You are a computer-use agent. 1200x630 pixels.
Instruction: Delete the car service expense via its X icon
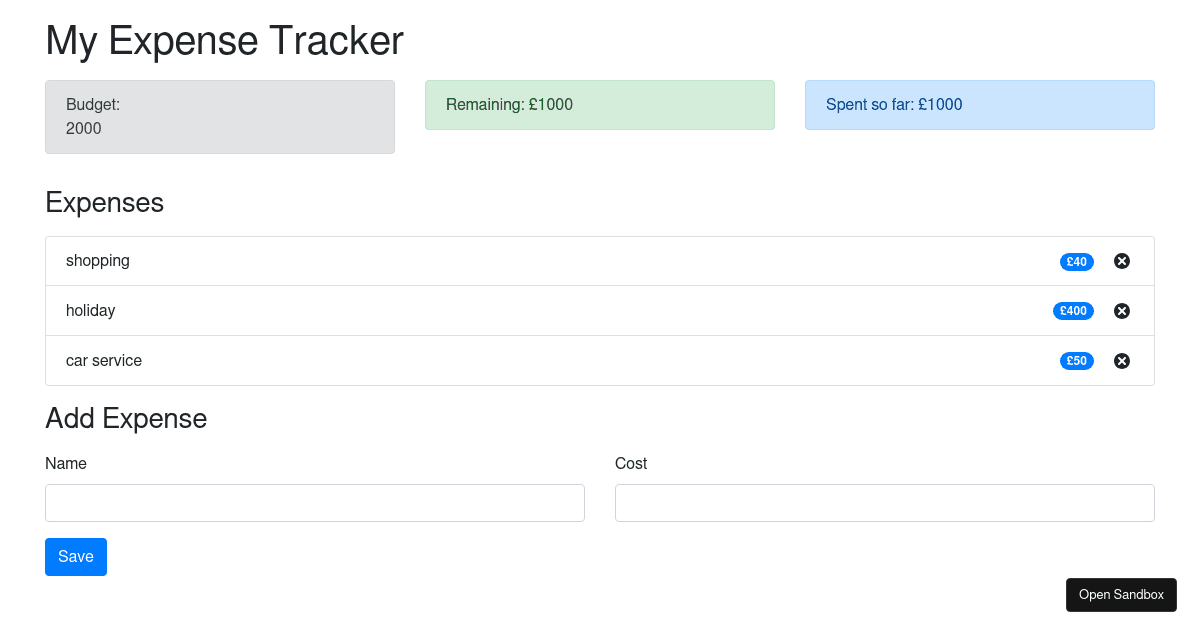pyautogui.click(x=1121, y=360)
